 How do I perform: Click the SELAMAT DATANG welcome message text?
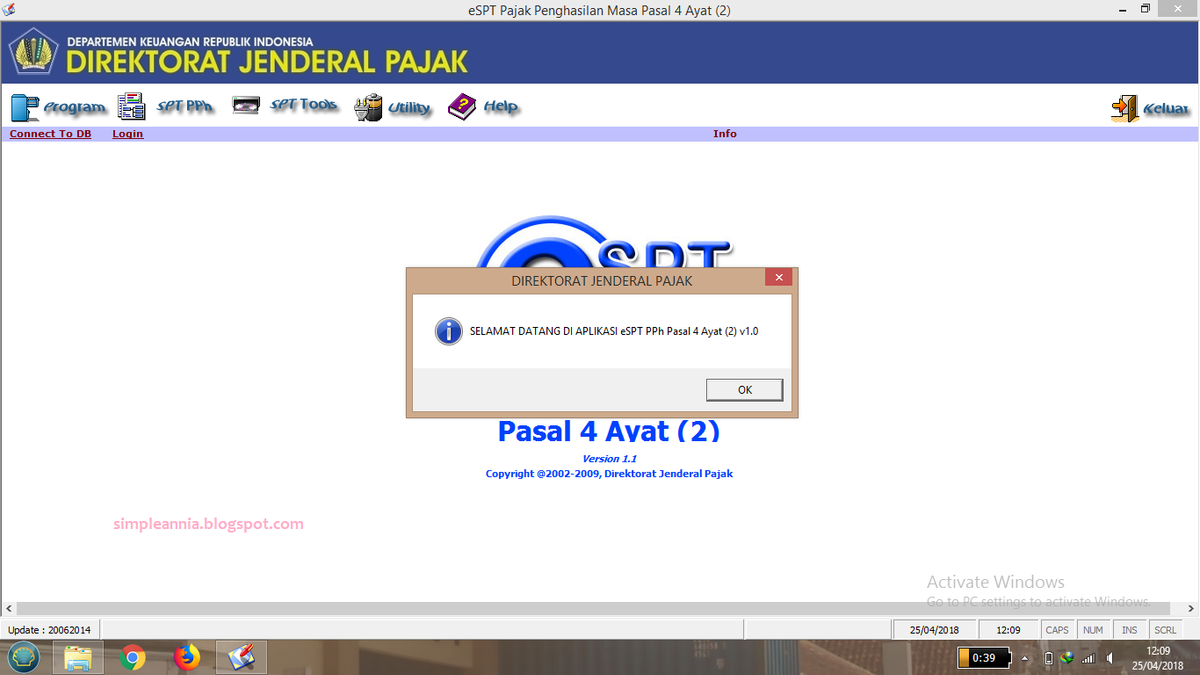click(614, 331)
